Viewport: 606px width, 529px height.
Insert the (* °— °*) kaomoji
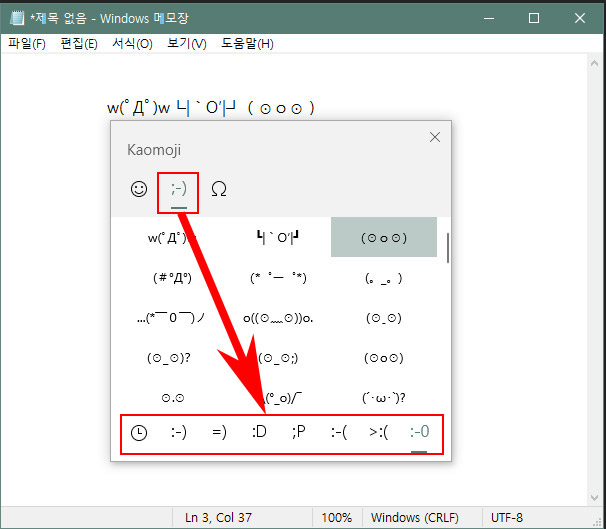point(278,278)
